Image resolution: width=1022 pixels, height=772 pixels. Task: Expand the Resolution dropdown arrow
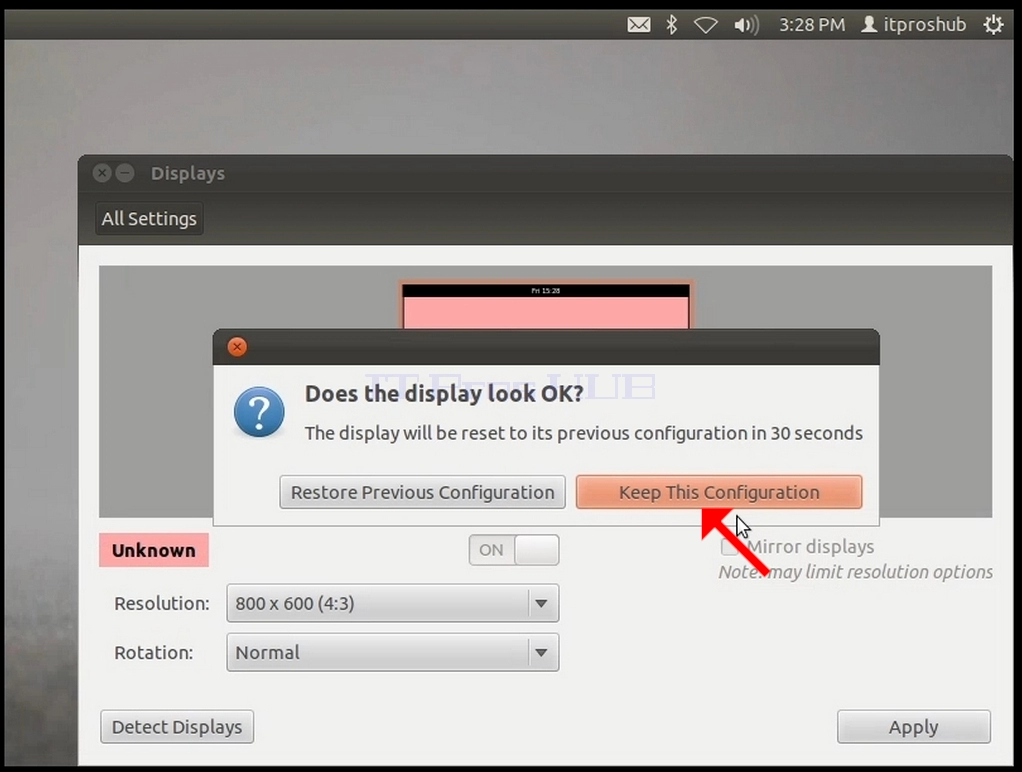pos(541,603)
